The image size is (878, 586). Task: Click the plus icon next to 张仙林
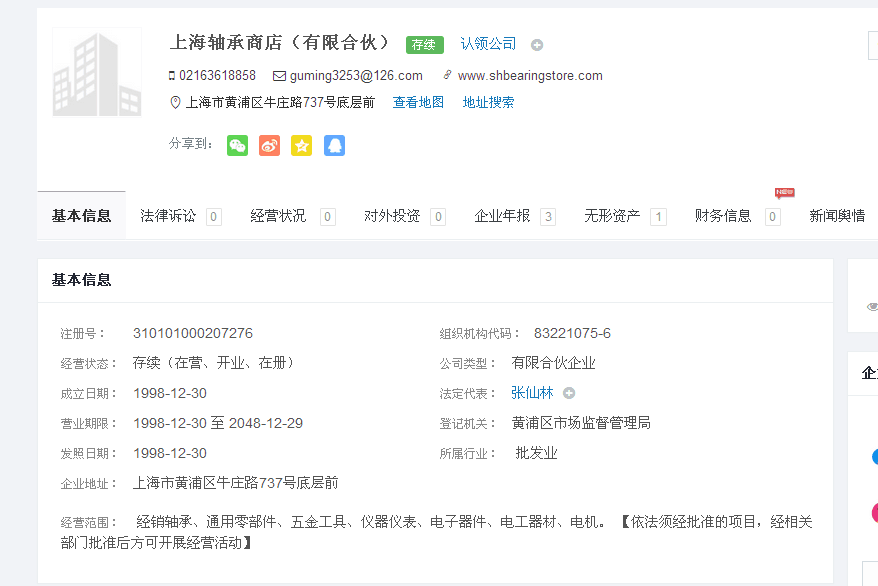[x=569, y=394]
